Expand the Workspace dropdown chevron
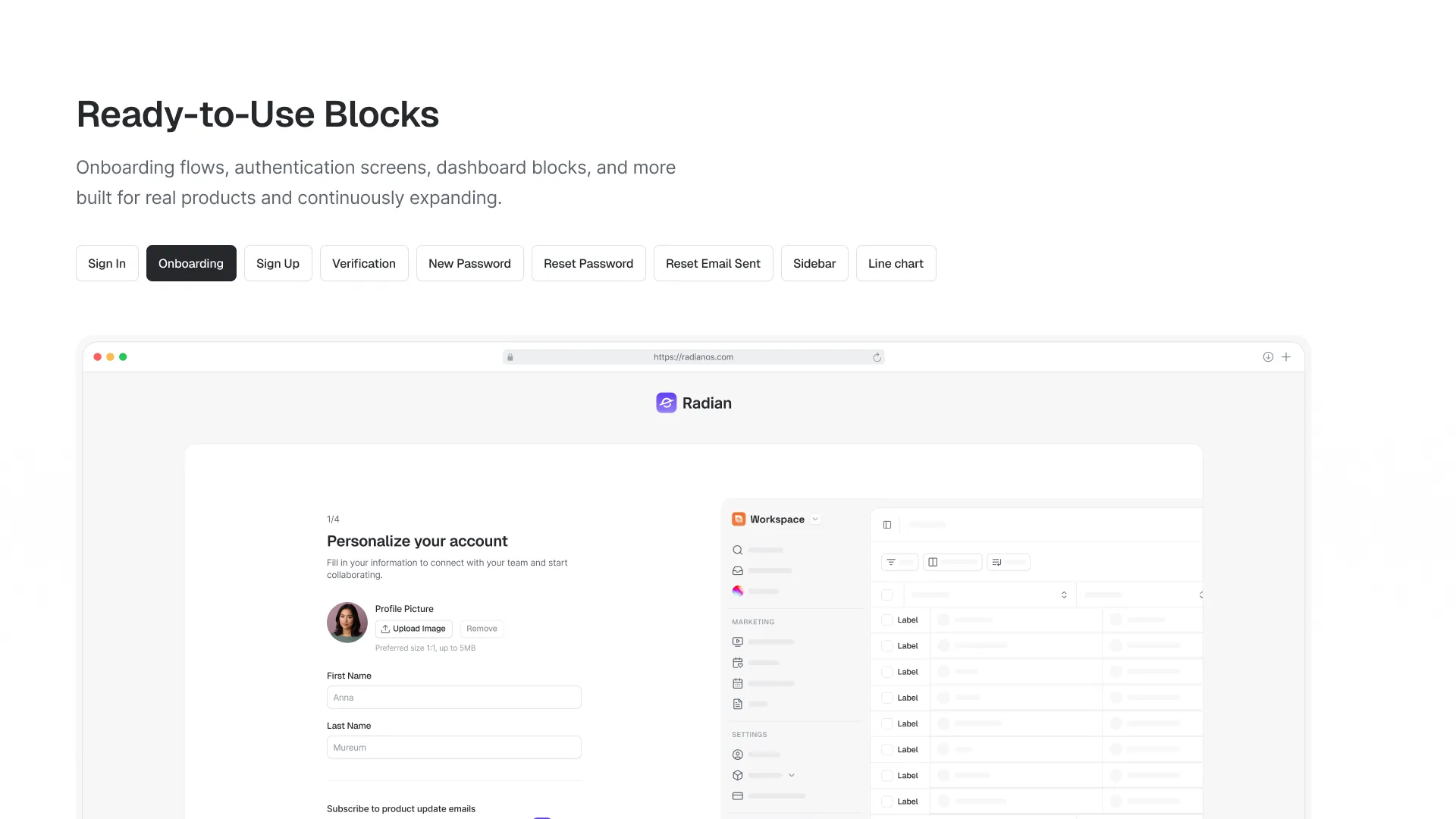Image resolution: width=1456 pixels, height=819 pixels. [815, 519]
